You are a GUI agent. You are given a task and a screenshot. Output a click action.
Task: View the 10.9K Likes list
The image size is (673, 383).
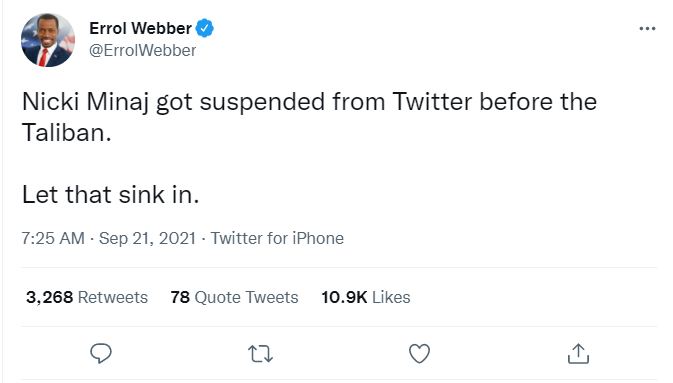point(366,297)
